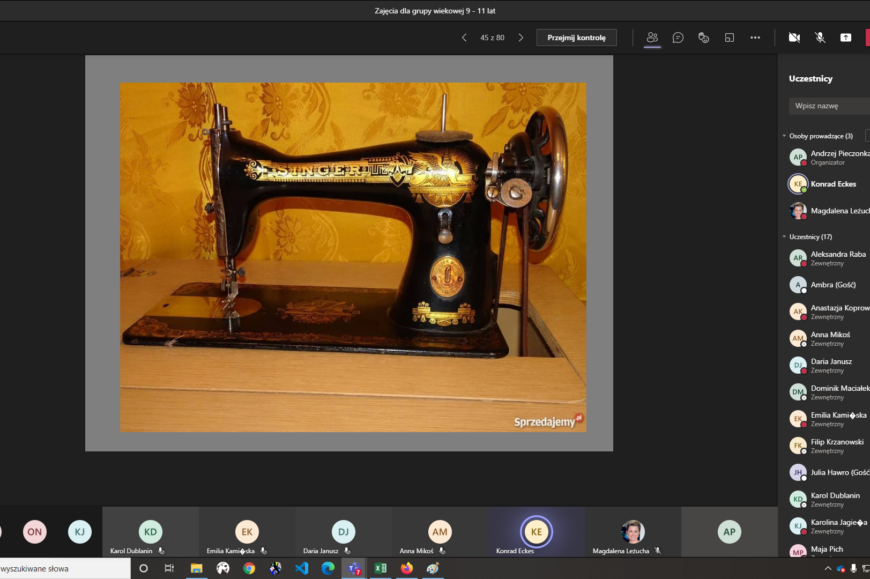Collapse the Osoby prowadzące section
This screenshot has width=870, height=579.
pos(784,136)
